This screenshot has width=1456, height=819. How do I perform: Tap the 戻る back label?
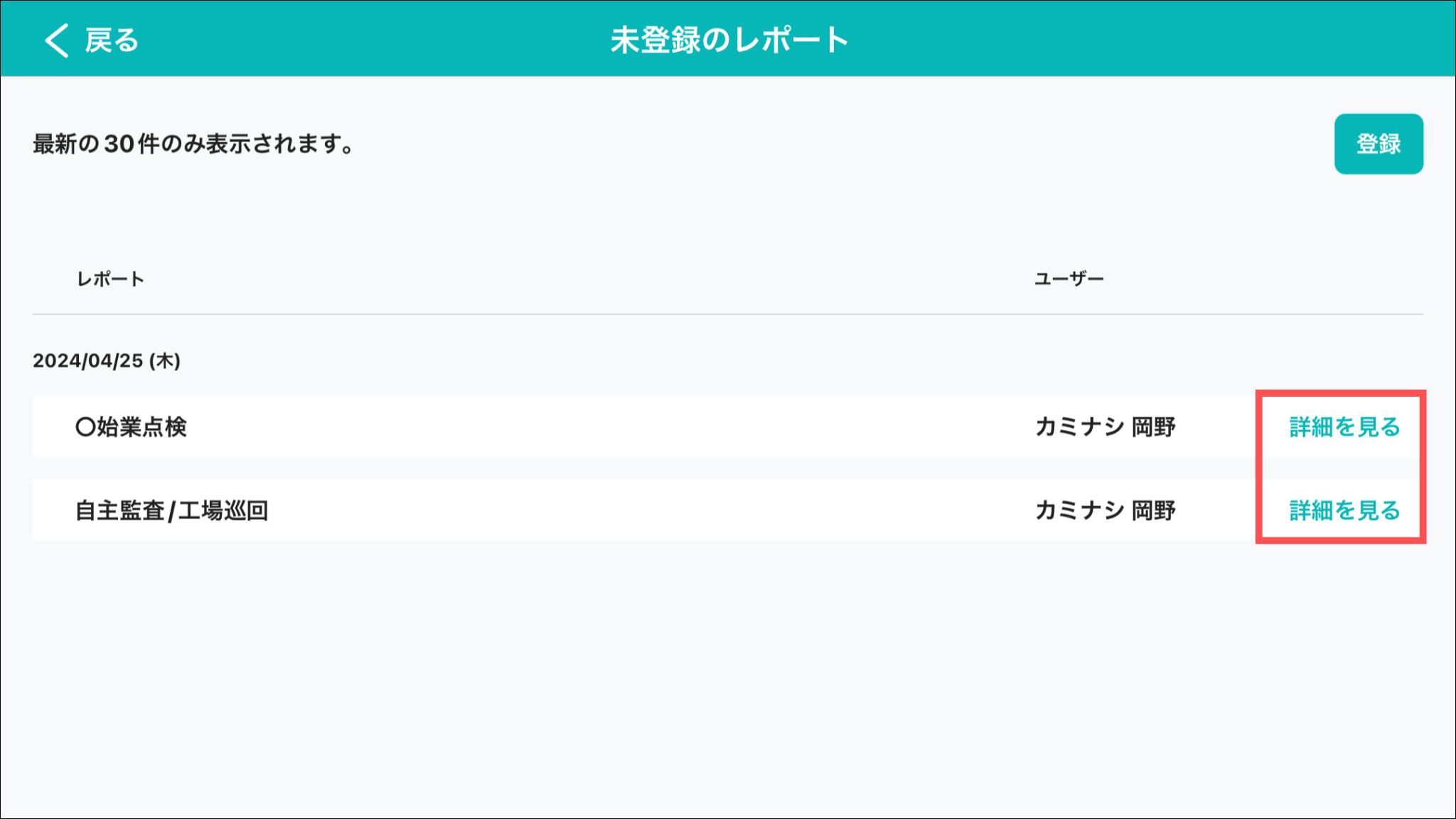pos(112,41)
